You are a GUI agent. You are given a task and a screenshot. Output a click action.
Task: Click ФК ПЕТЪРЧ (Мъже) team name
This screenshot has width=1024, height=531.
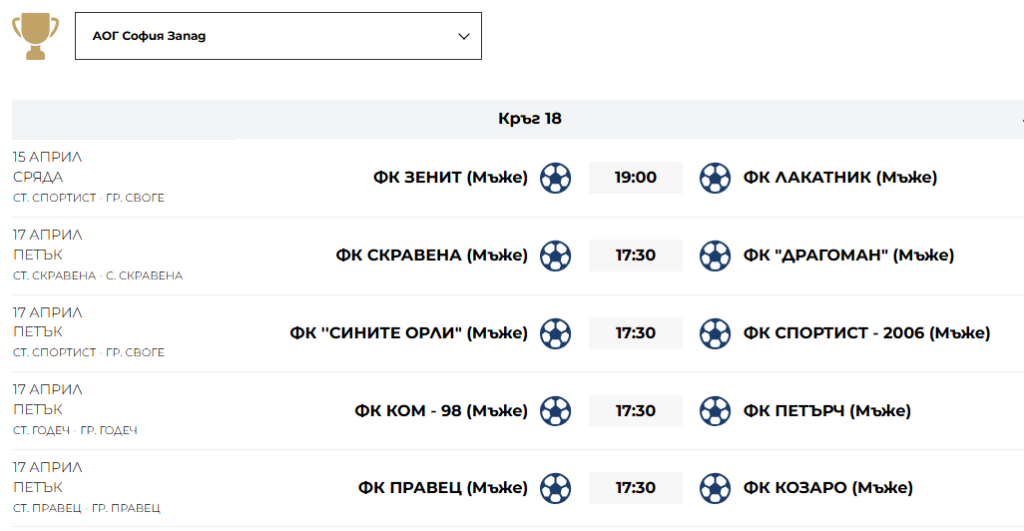[827, 411]
